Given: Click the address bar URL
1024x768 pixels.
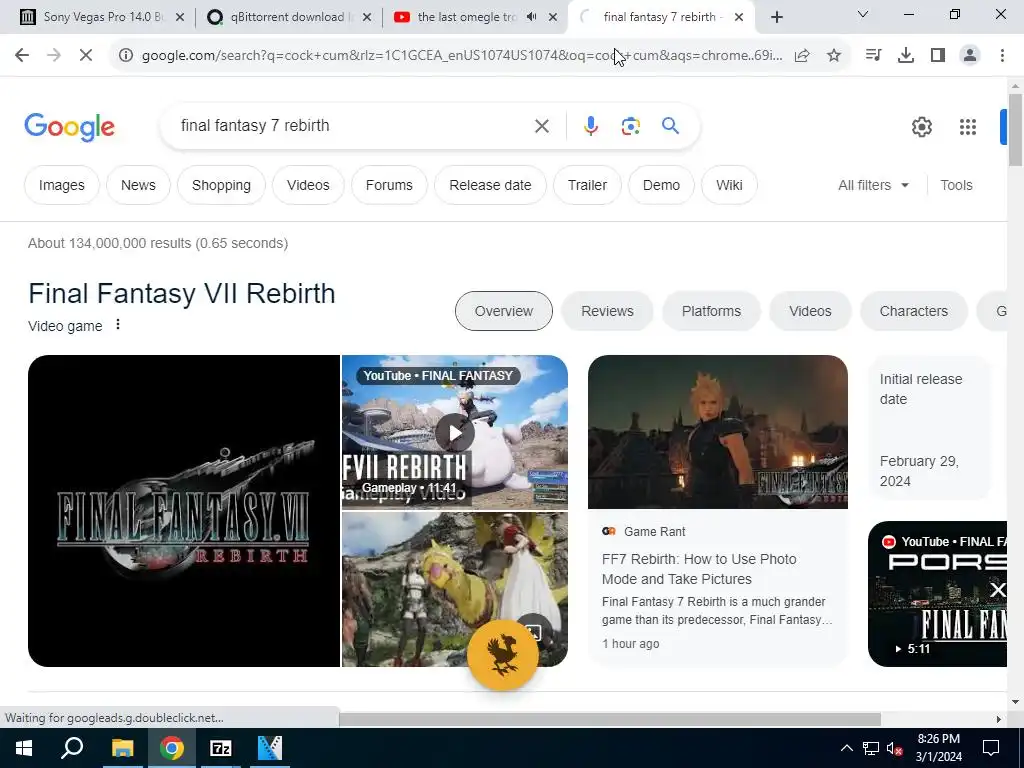Looking at the screenshot, I should 462,56.
